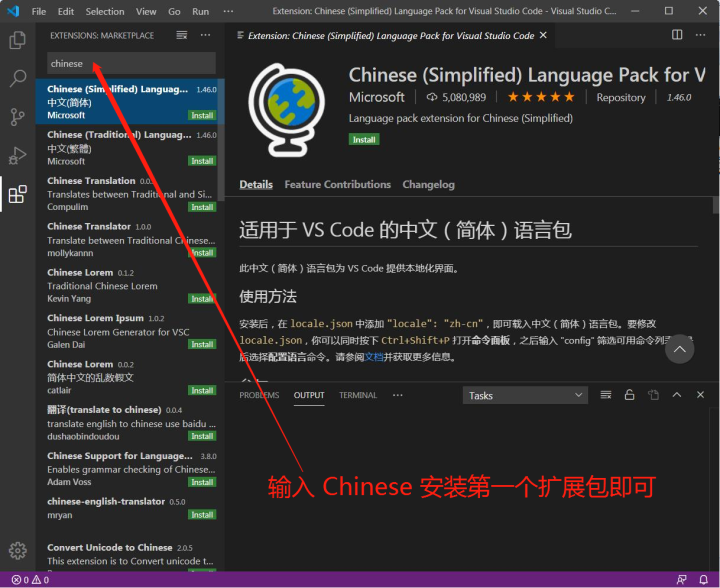Close the Chinese Language Pack extension tab
This screenshot has height=588, width=720.
[543, 35]
